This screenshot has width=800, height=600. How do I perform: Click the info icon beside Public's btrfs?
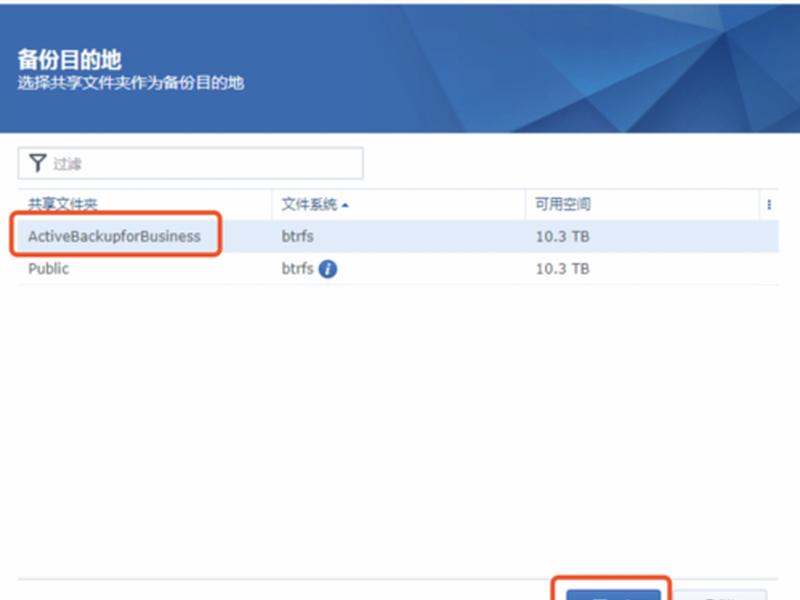click(x=328, y=269)
